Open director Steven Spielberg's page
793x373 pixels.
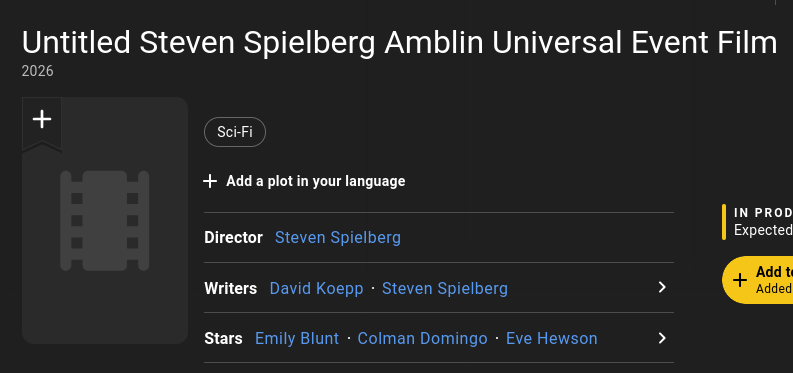338,237
